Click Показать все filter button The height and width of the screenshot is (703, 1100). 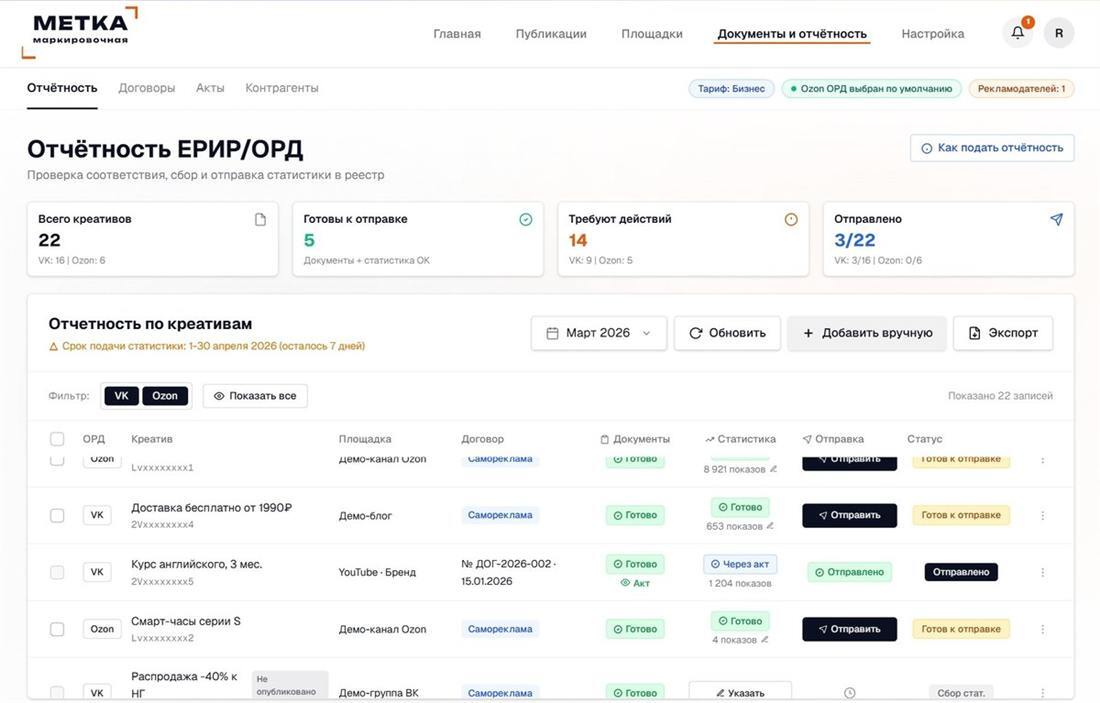point(255,396)
